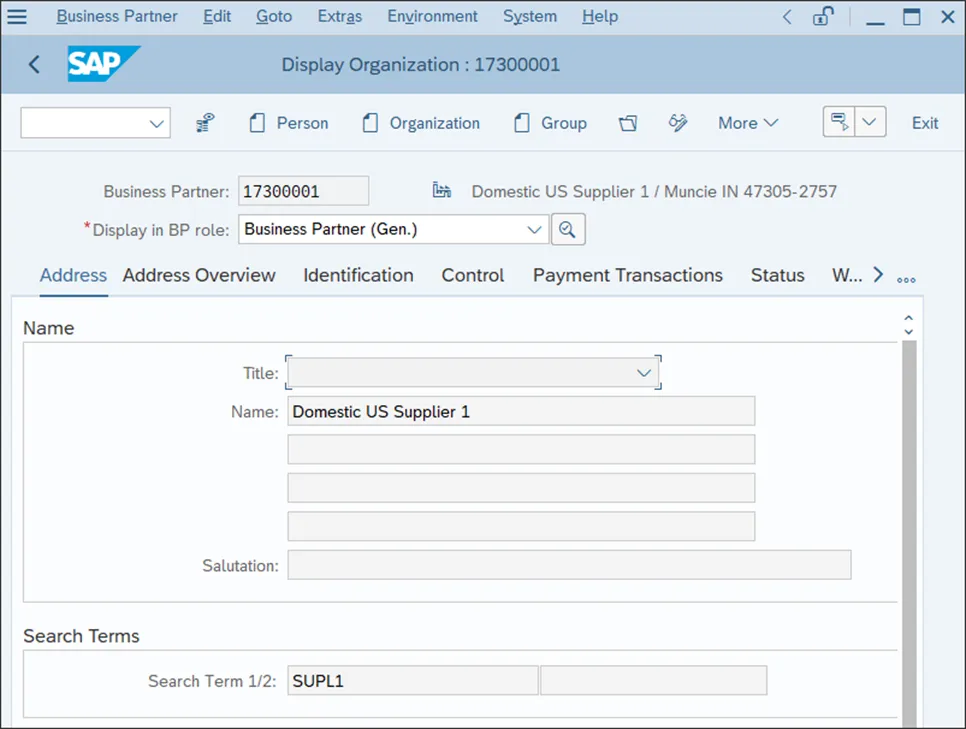
Task: Click the Search Term 1 field containing SUPL1
Action: tap(413, 680)
